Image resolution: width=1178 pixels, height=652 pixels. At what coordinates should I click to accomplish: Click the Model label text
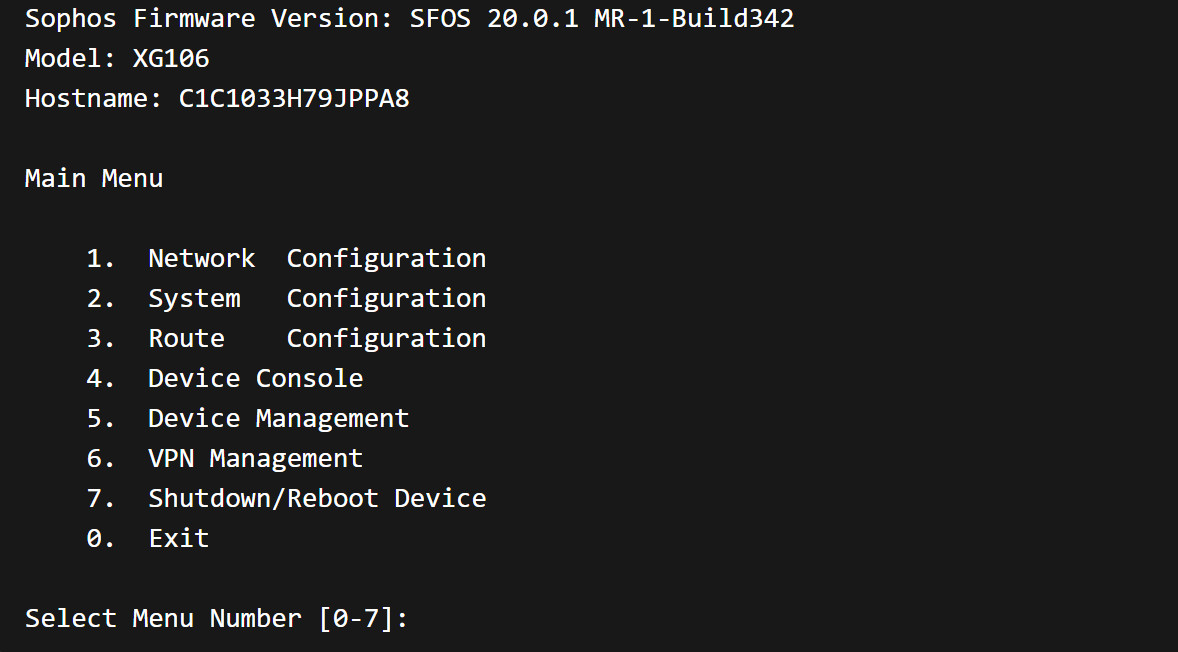click(x=70, y=58)
